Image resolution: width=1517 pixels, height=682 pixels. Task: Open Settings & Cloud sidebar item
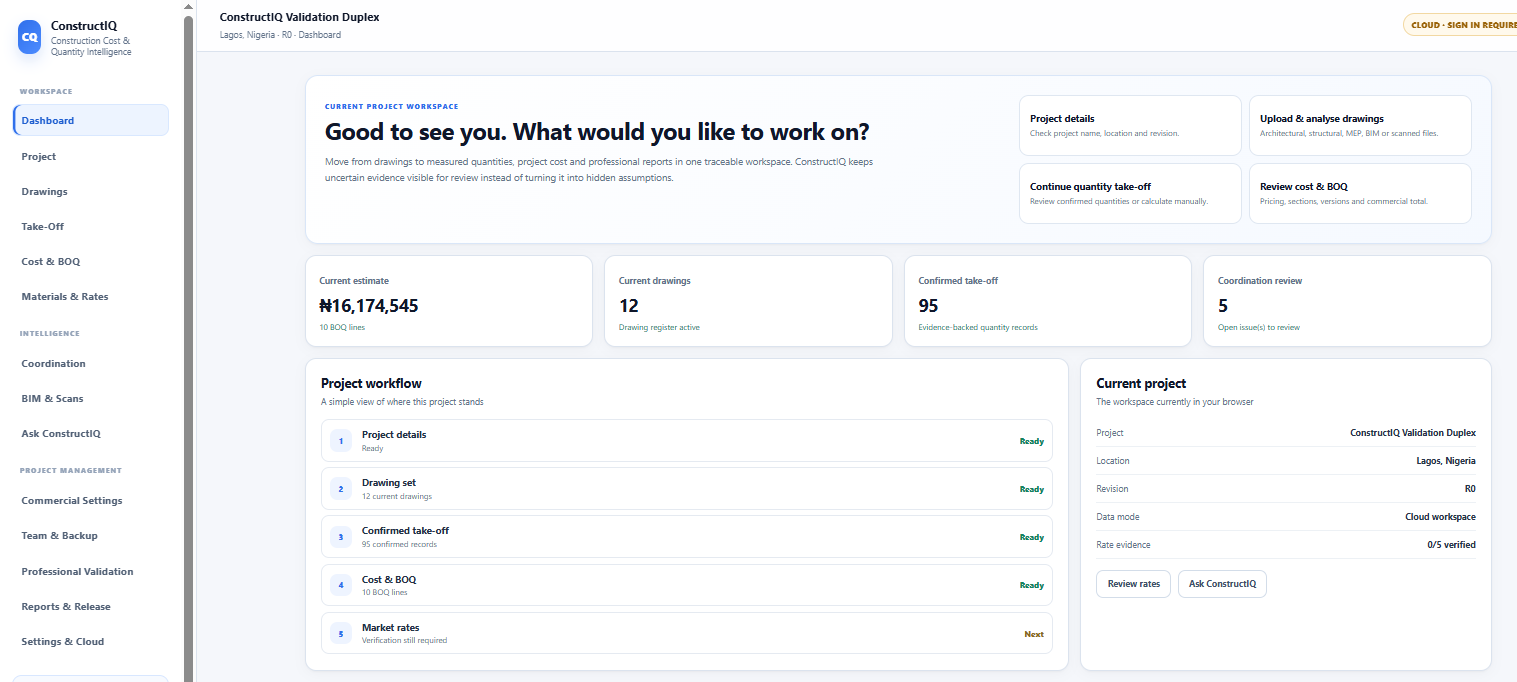(91, 641)
